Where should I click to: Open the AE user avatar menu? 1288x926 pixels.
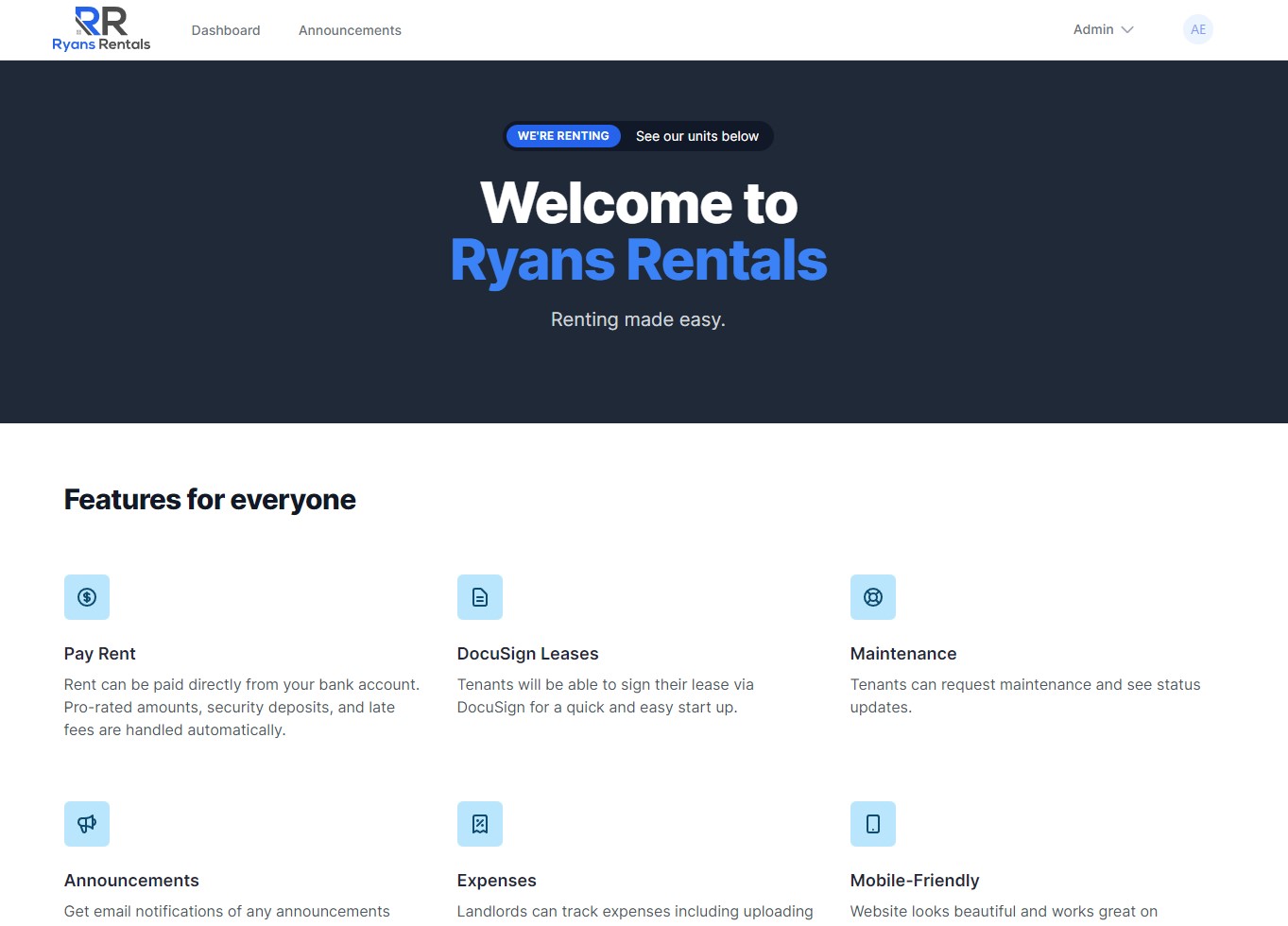[x=1198, y=29]
